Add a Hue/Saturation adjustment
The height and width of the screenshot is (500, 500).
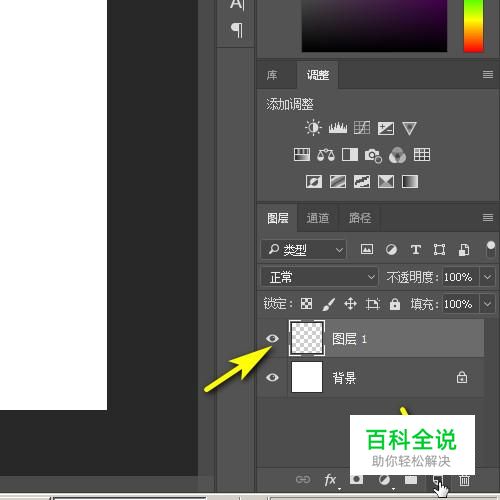302,155
